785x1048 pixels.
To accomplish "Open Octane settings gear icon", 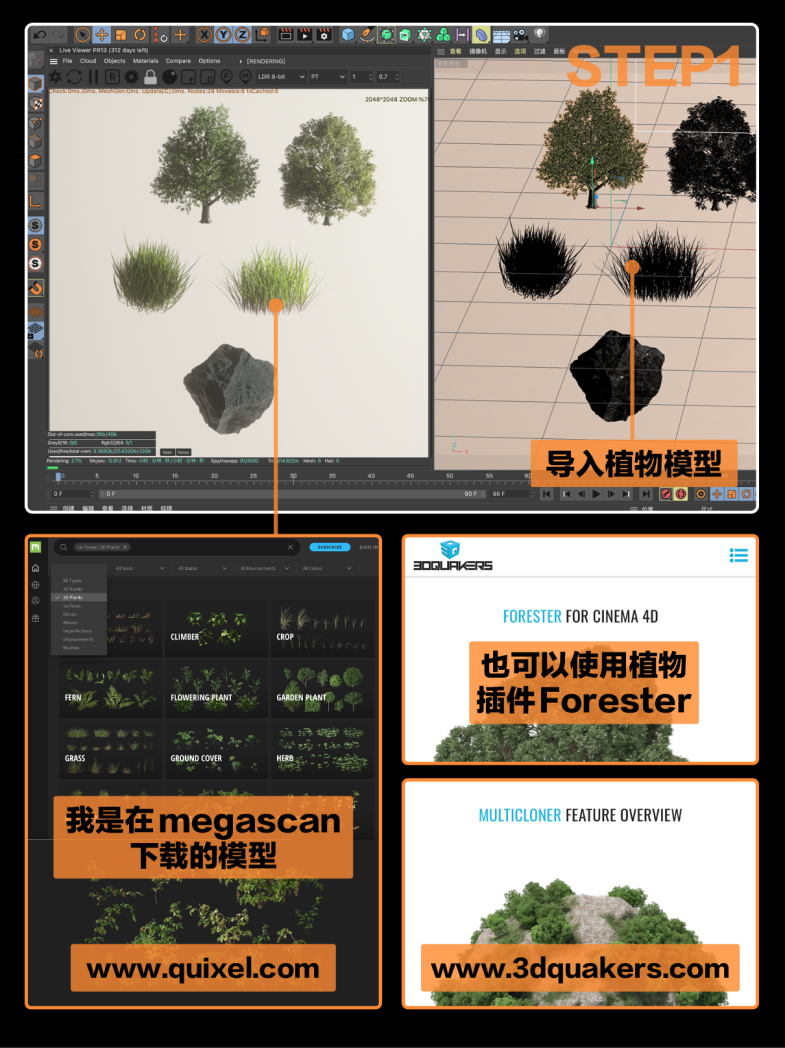I will point(131,77).
